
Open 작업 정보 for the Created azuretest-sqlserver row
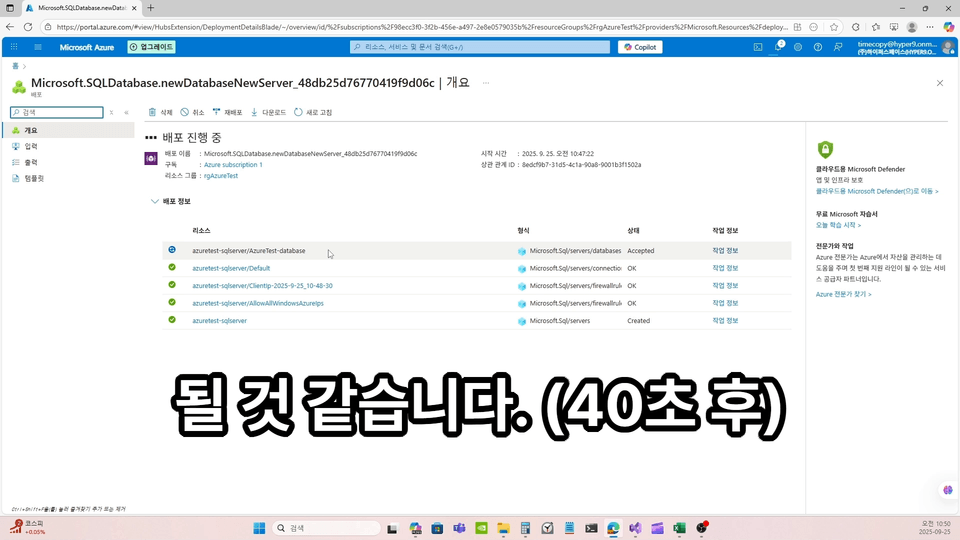pos(725,321)
